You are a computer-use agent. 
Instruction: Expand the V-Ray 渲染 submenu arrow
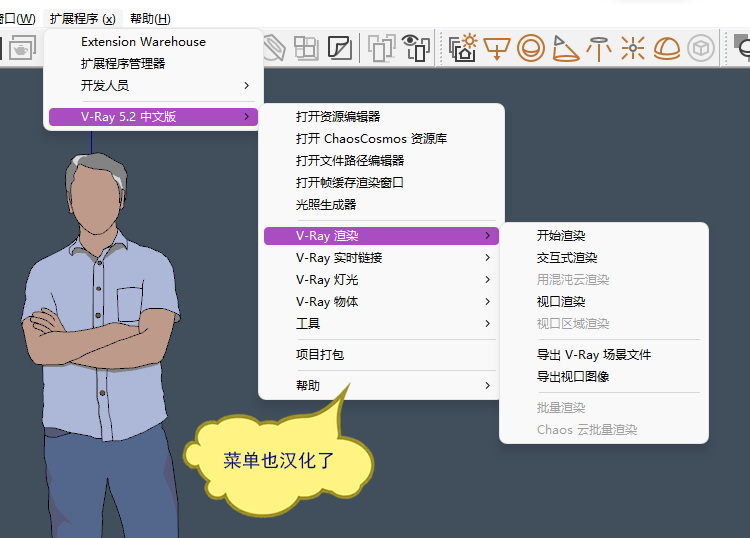(487, 236)
